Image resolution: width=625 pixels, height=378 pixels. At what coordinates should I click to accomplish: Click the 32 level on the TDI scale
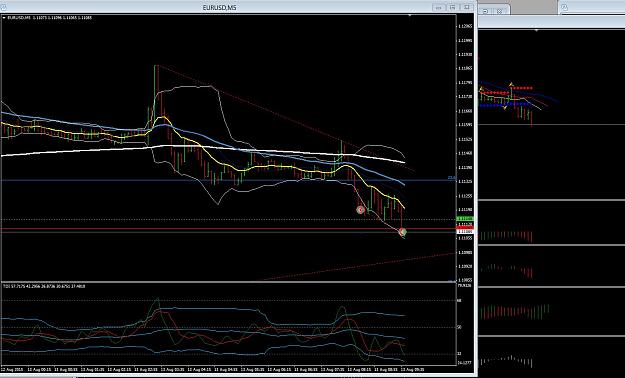coord(460,354)
